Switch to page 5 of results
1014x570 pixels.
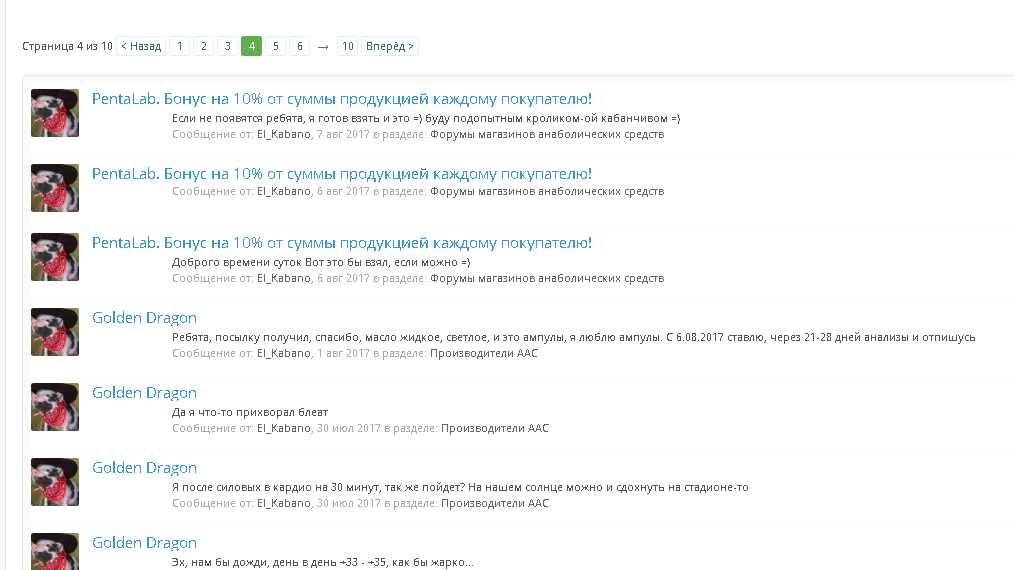[276, 46]
